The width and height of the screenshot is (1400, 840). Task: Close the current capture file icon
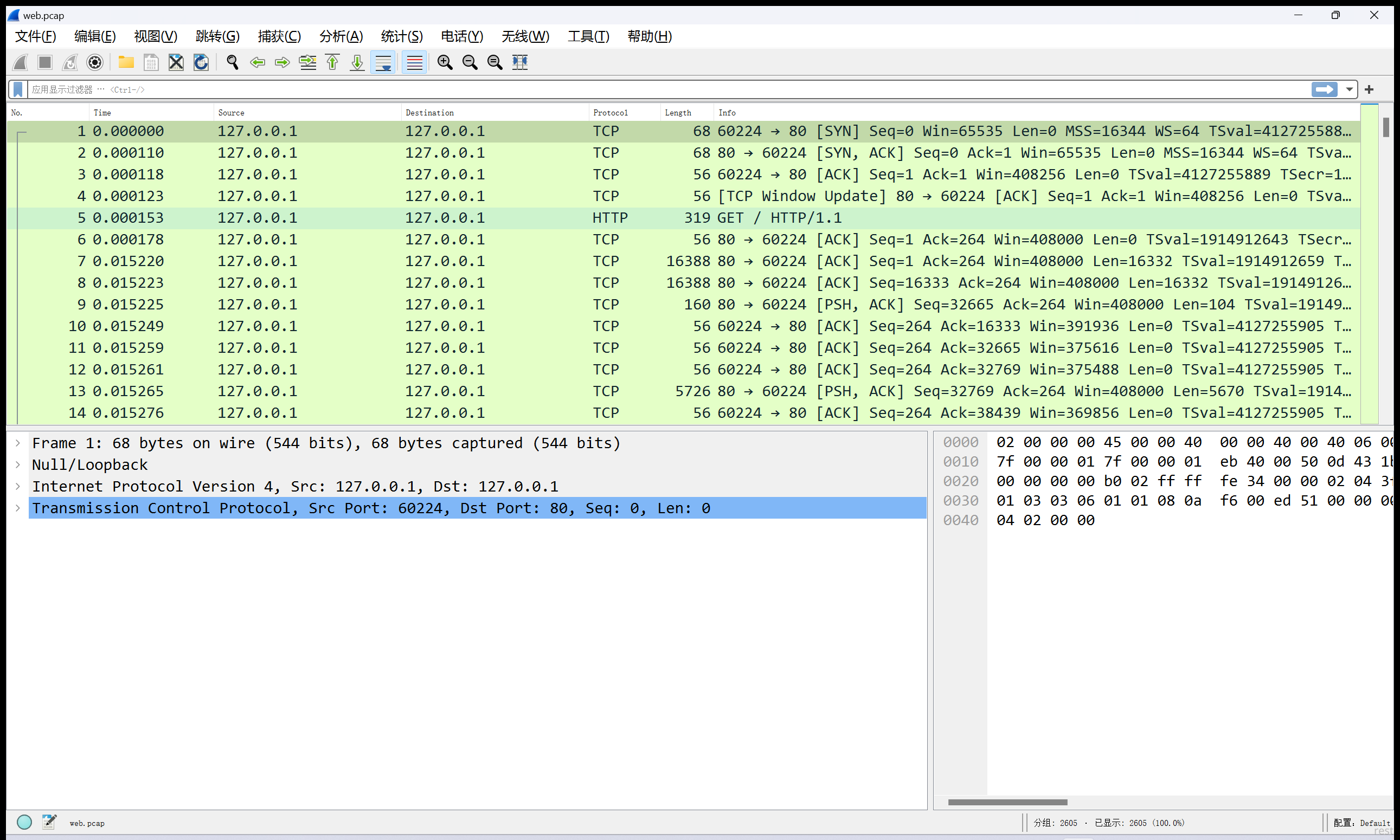pyautogui.click(x=176, y=62)
